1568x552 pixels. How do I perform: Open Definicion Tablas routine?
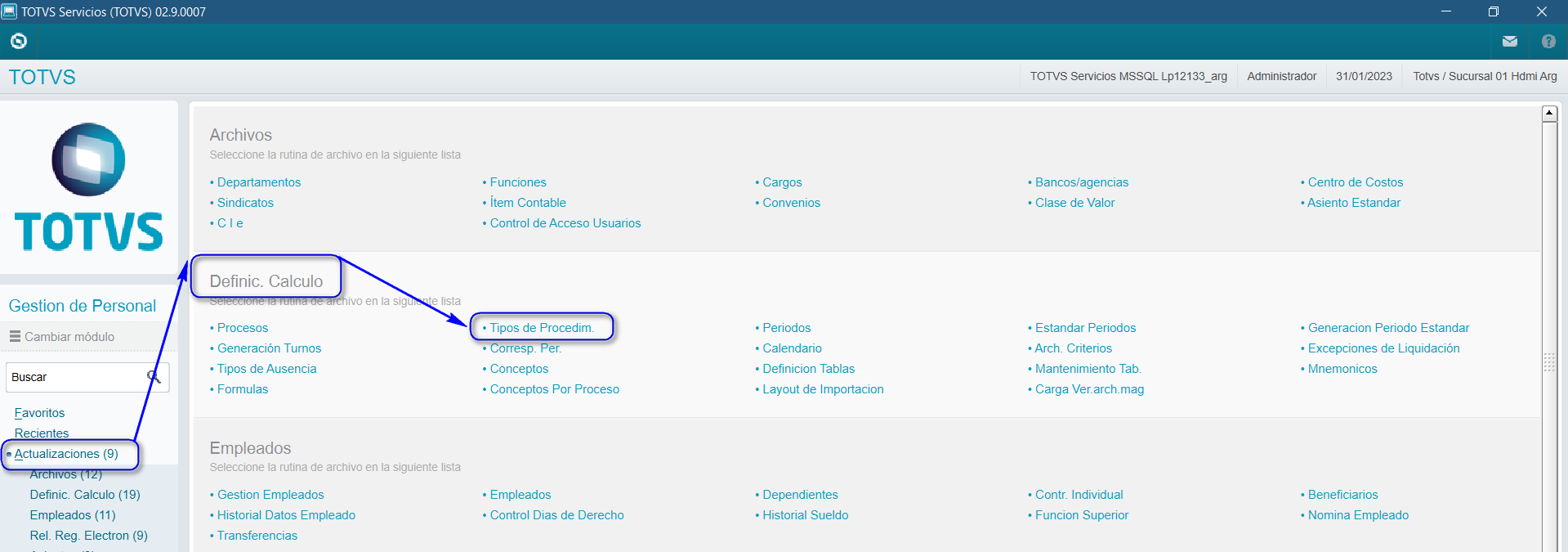pos(808,369)
